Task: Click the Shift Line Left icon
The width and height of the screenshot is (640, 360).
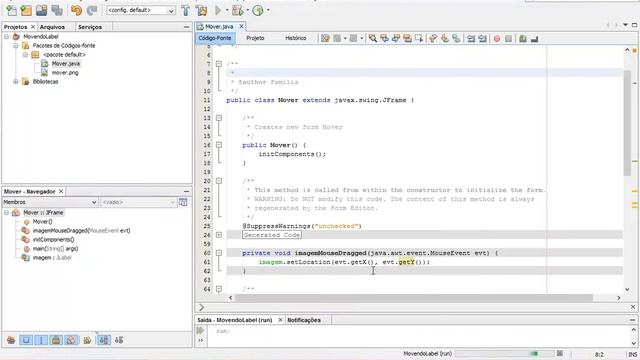Action: pyautogui.click(x=471, y=38)
